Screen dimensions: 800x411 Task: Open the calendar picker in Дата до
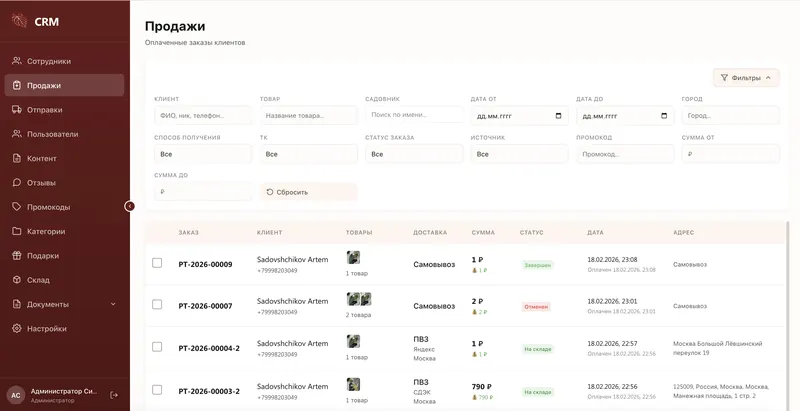[664, 116]
